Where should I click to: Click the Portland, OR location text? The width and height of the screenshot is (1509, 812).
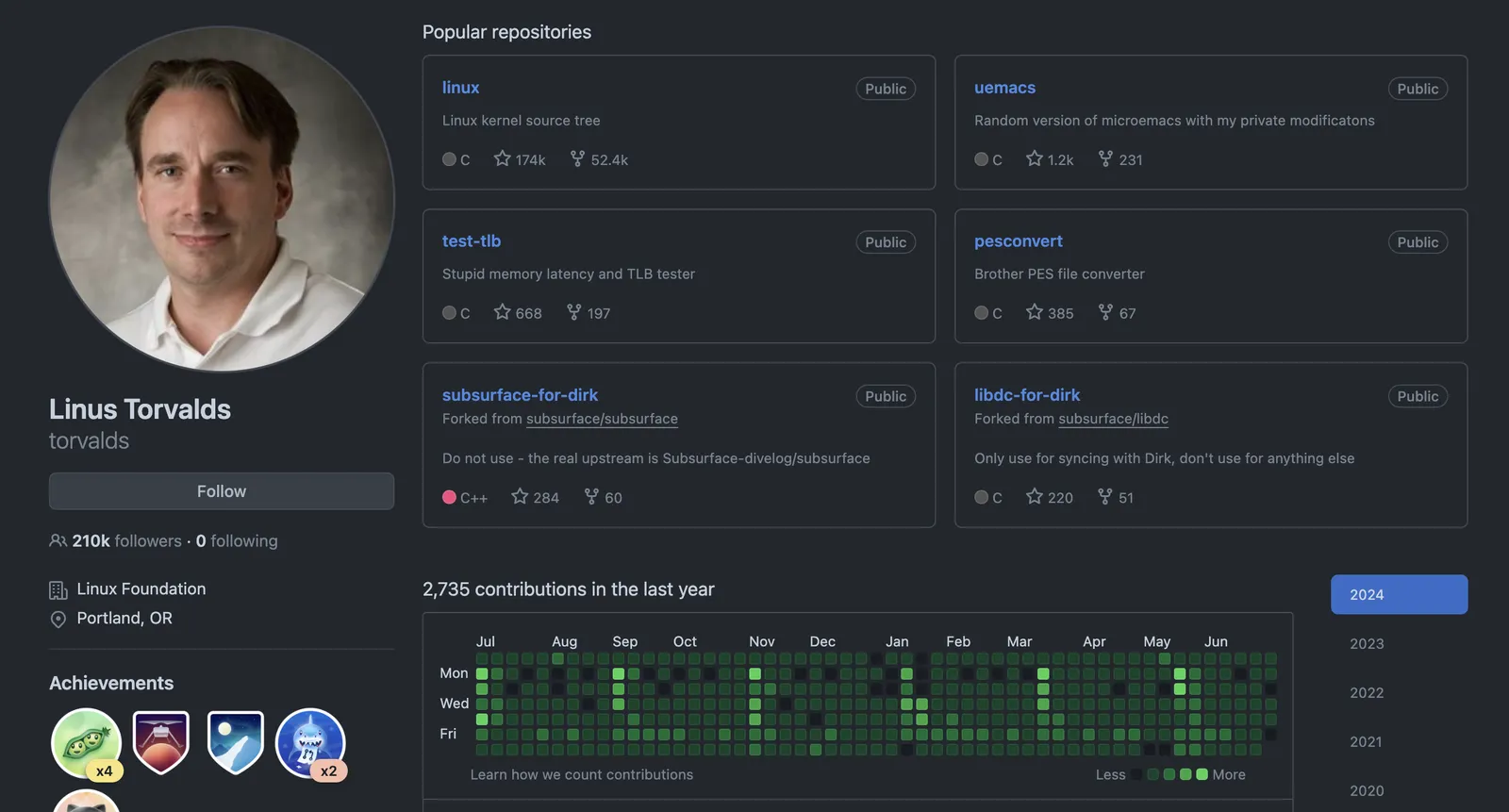[x=124, y=618]
